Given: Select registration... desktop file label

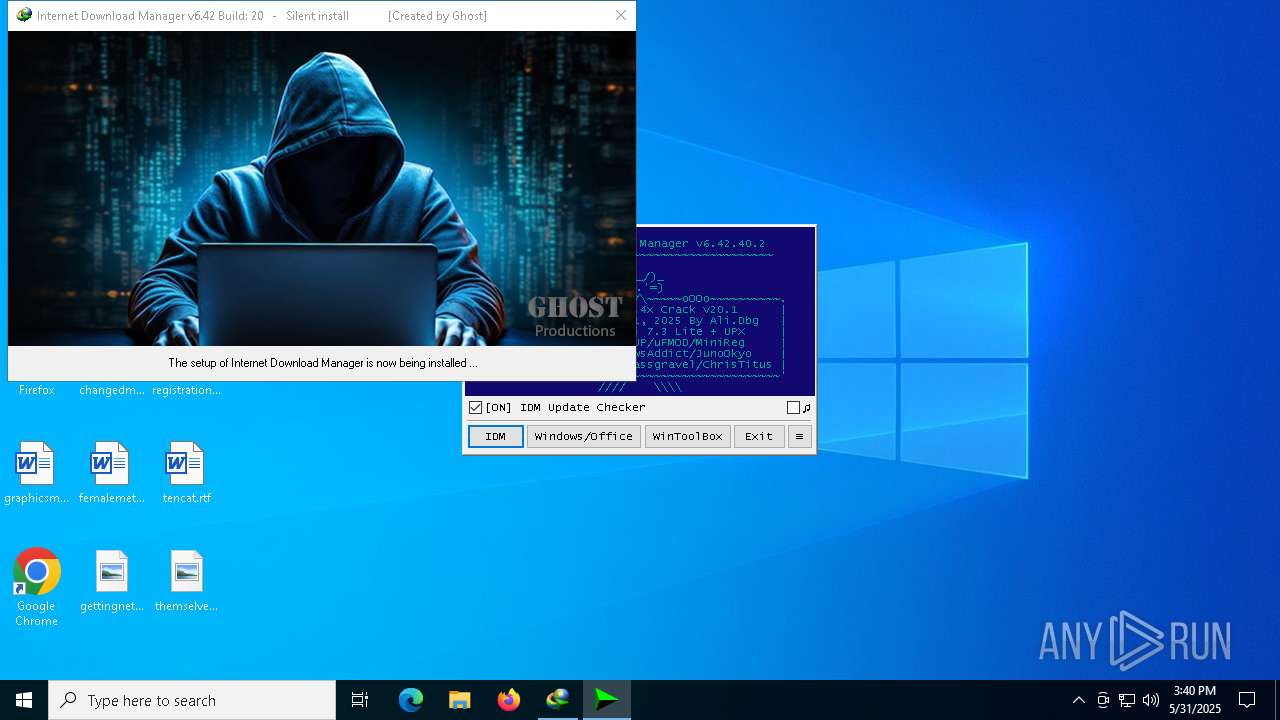Looking at the screenshot, I should (186, 390).
